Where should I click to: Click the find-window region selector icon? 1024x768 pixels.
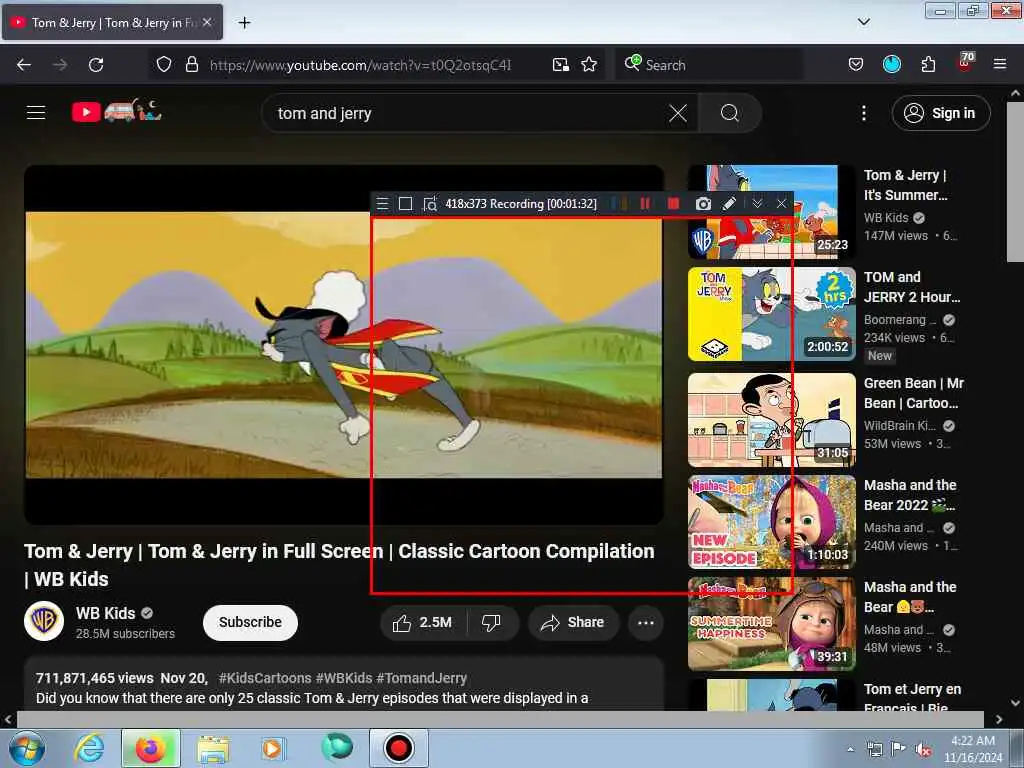click(430, 204)
